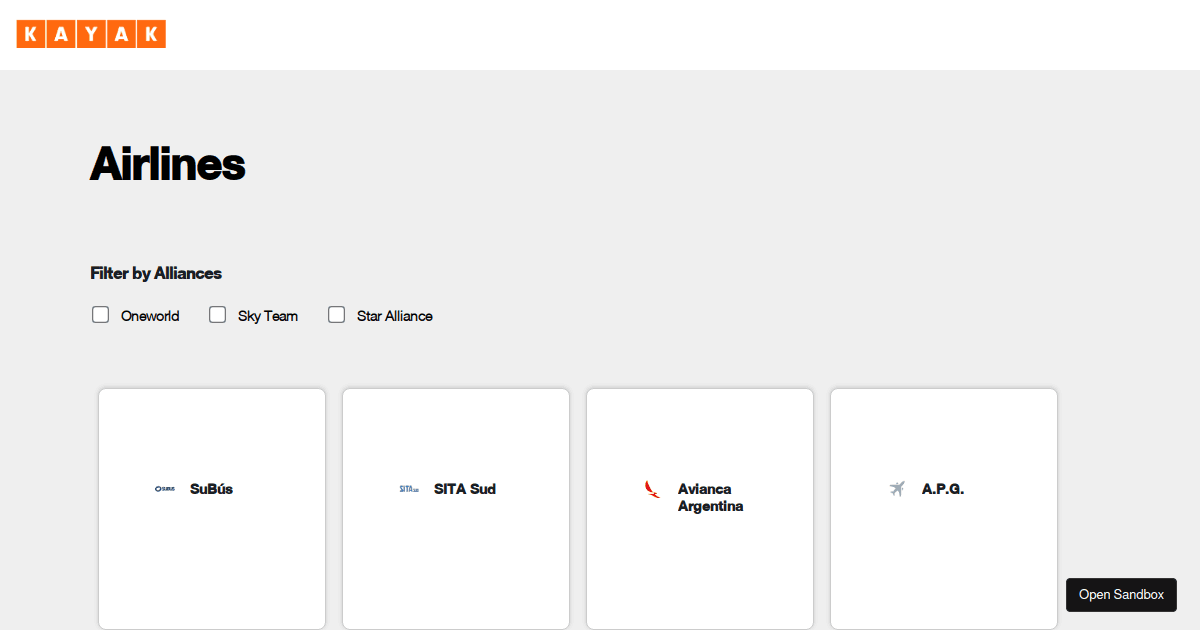Open the Avianca Argentina name link
Image resolution: width=1200 pixels, height=630 pixels.
point(711,498)
